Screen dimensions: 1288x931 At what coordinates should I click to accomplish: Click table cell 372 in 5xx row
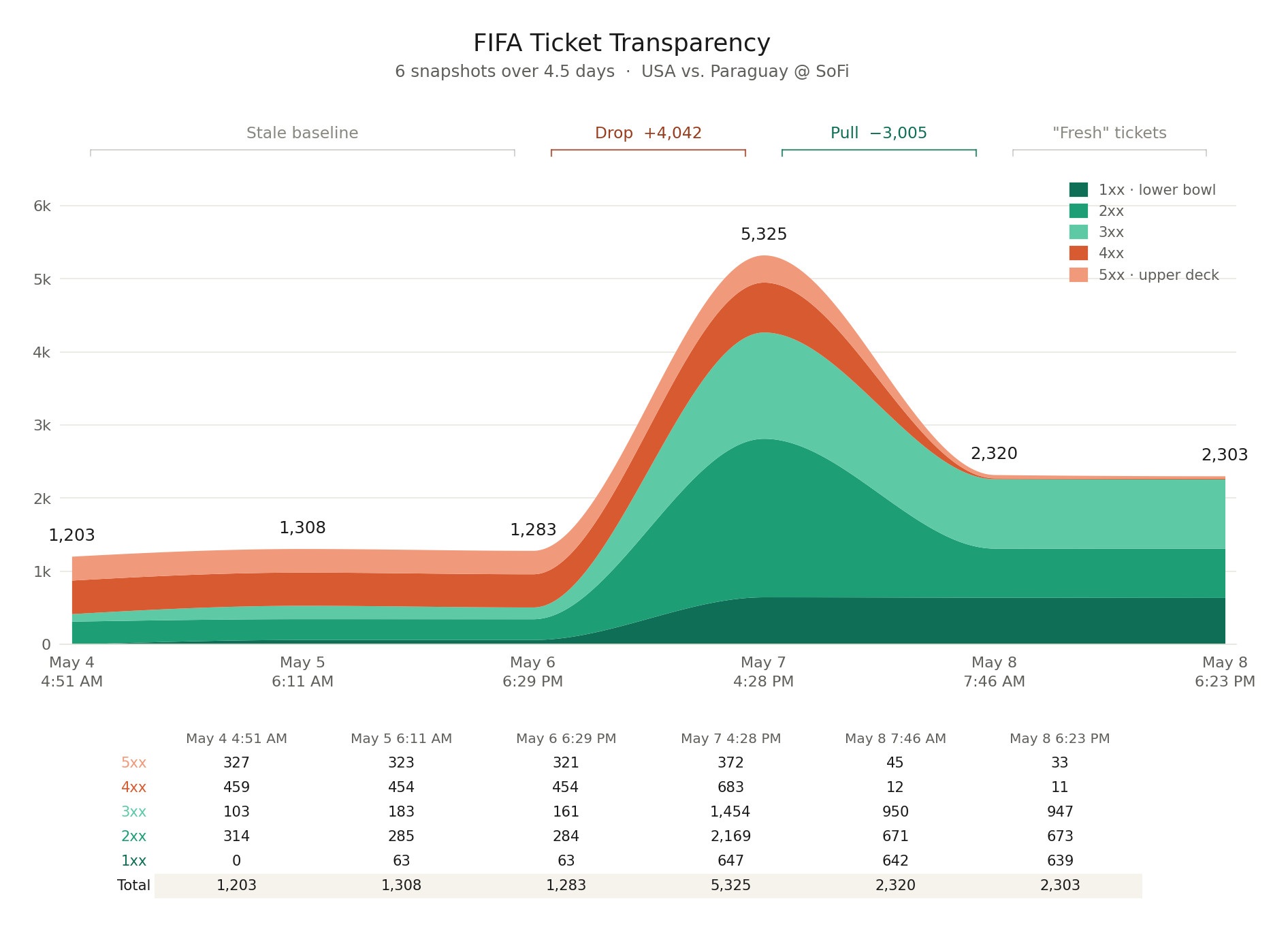731,763
